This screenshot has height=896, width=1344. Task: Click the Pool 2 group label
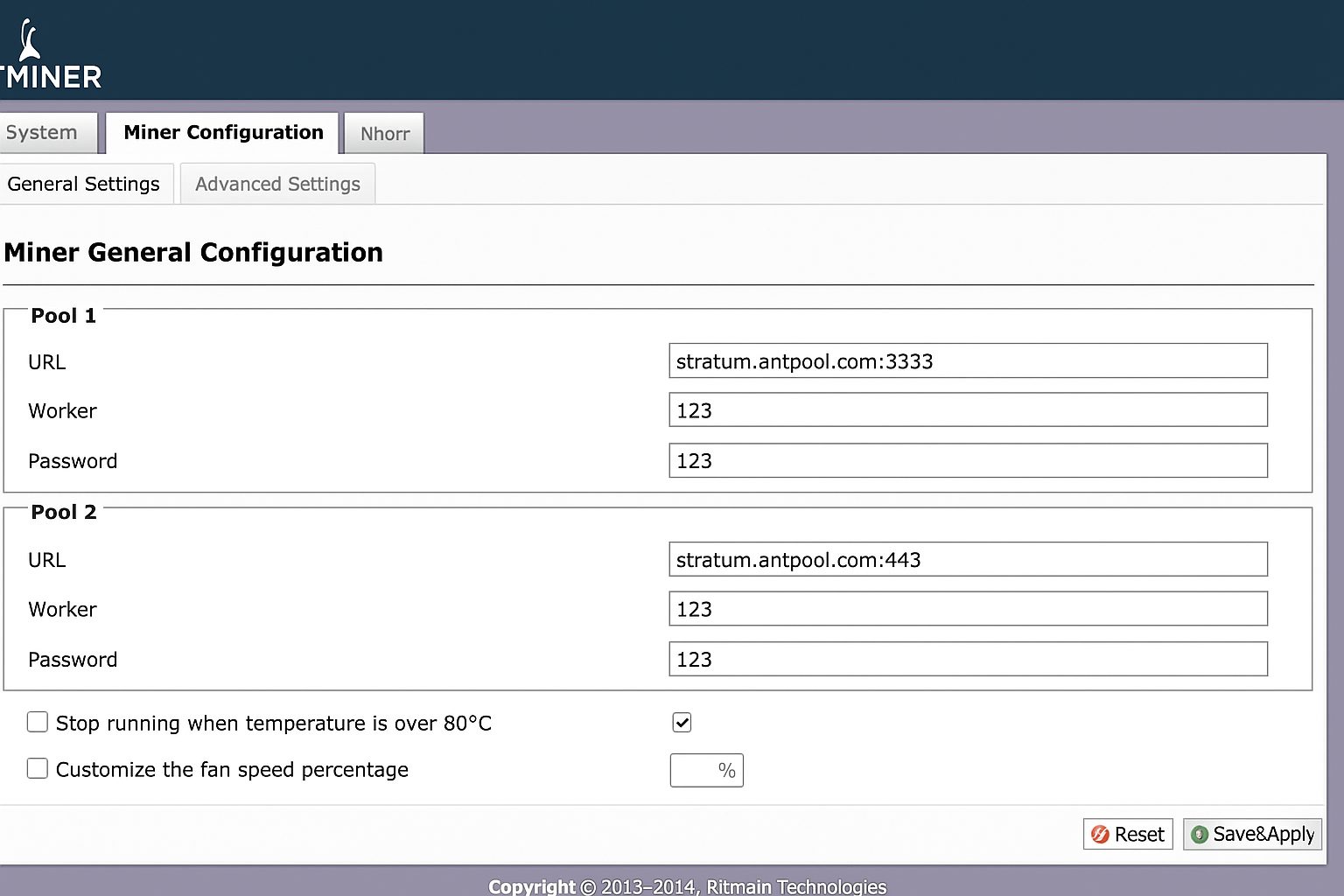pos(63,513)
